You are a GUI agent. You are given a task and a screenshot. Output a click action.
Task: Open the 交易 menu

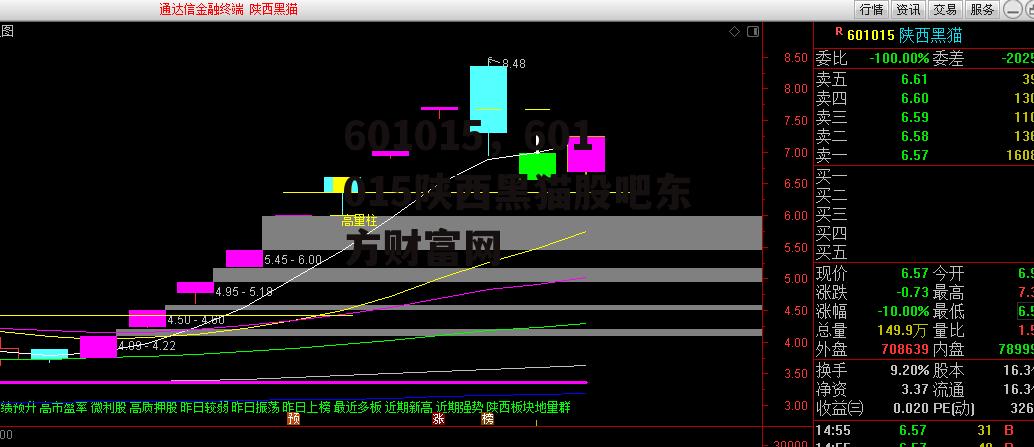945,9
